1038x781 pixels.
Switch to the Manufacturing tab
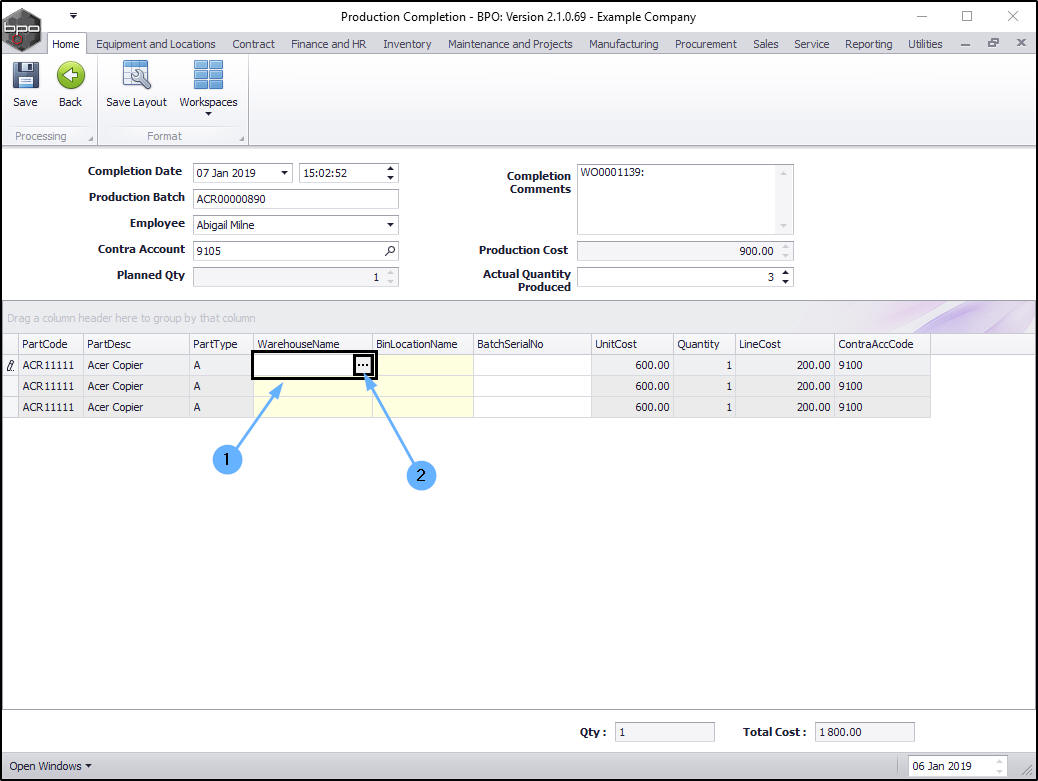pos(624,44)
